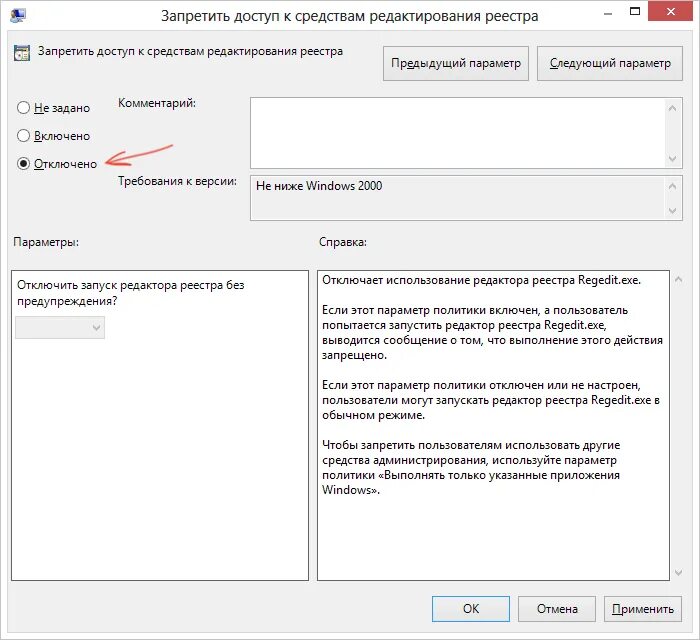Viewport: 700px width, 640px height.
Task: Confirm with the OK button
Action: click(x=471, y=609)
